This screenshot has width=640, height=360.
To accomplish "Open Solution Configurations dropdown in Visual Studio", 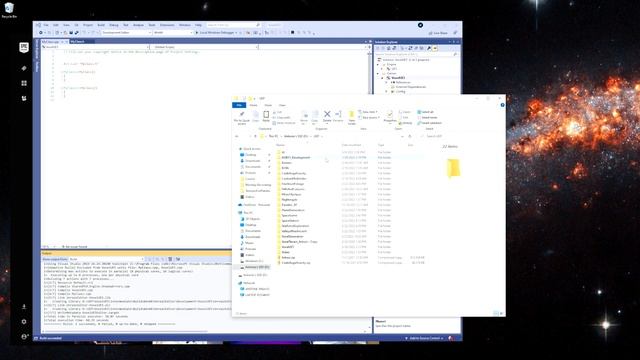I will point(127,33).
